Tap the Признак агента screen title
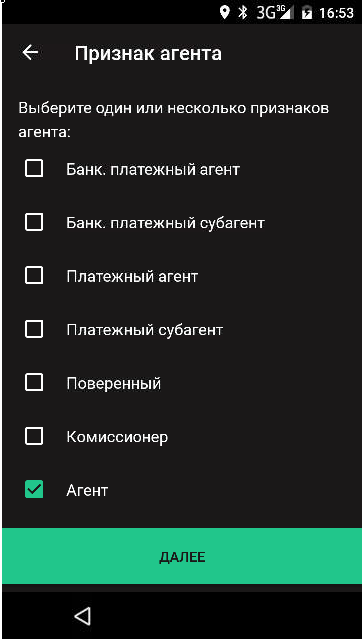The width and height of the screenshot is (362, 639). coord(148,54)
